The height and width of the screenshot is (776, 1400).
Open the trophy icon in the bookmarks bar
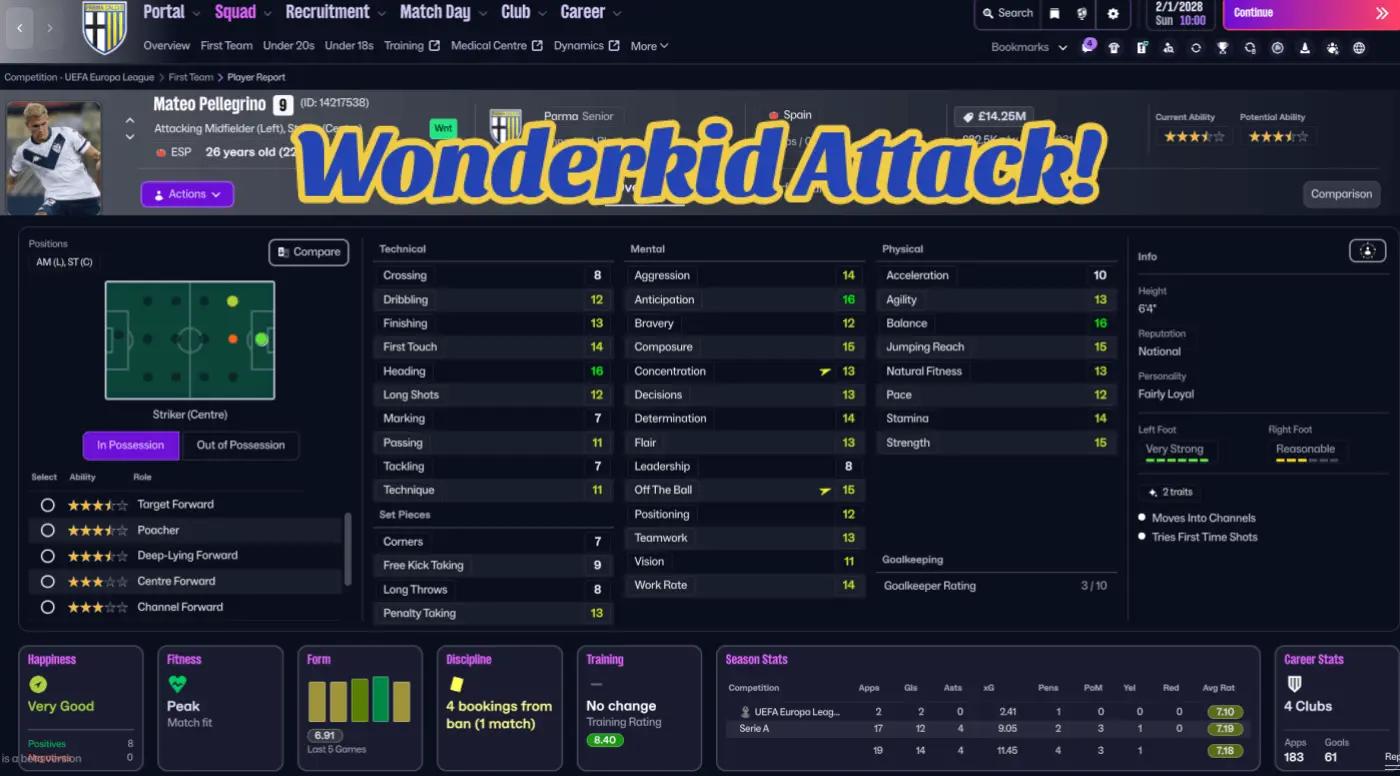[x=1222, y=48]
